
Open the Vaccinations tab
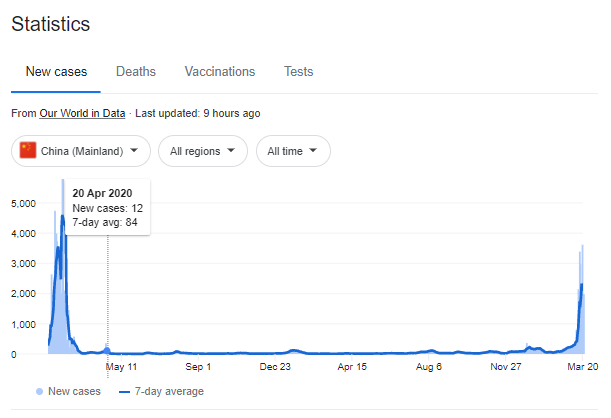tap(219, 72)
